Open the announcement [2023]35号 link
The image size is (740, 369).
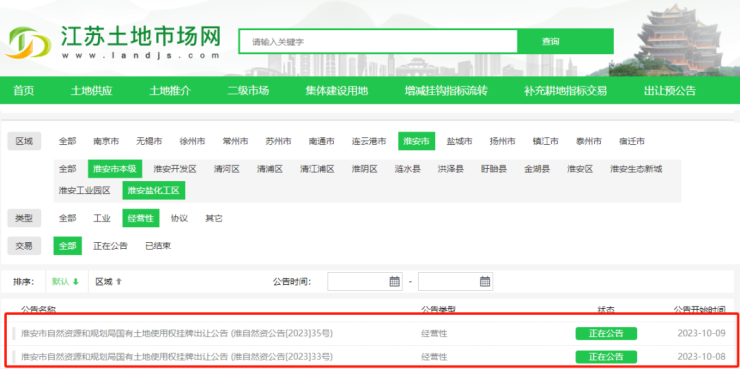pos(177,333)
